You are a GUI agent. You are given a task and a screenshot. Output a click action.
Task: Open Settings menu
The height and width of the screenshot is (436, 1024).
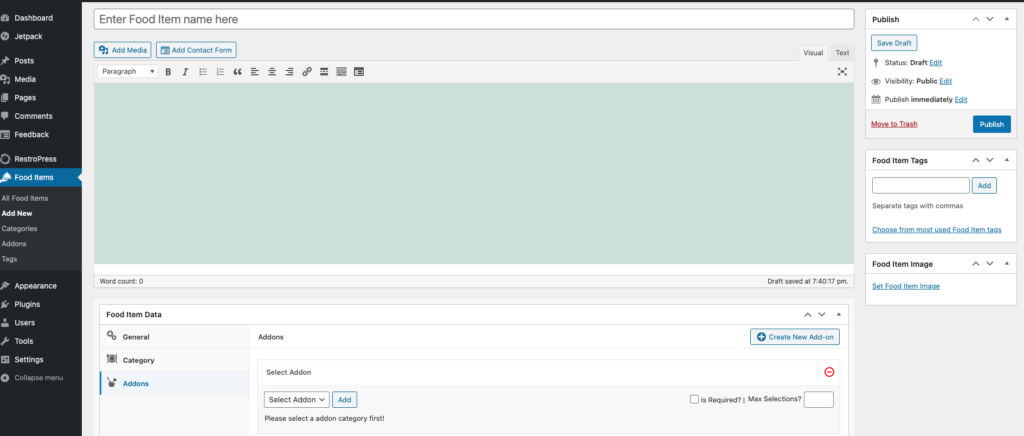click(27, 360)
